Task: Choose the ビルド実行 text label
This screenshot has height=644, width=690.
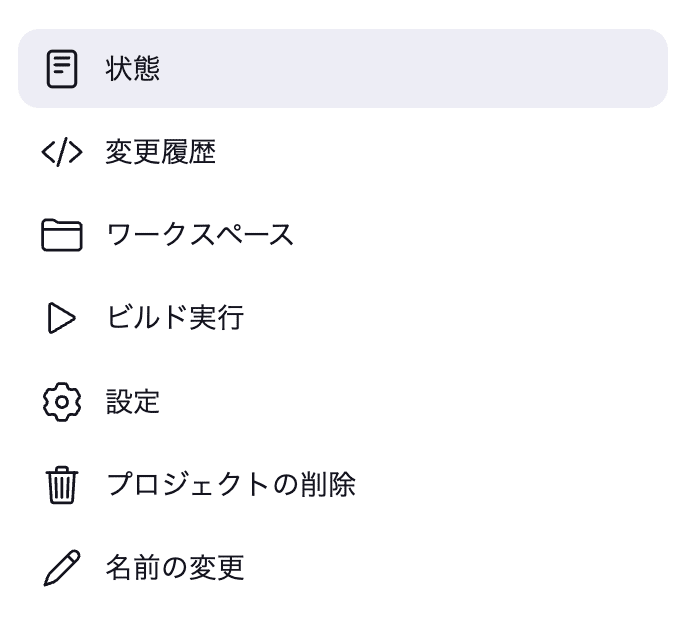Action: pos(175,318)
